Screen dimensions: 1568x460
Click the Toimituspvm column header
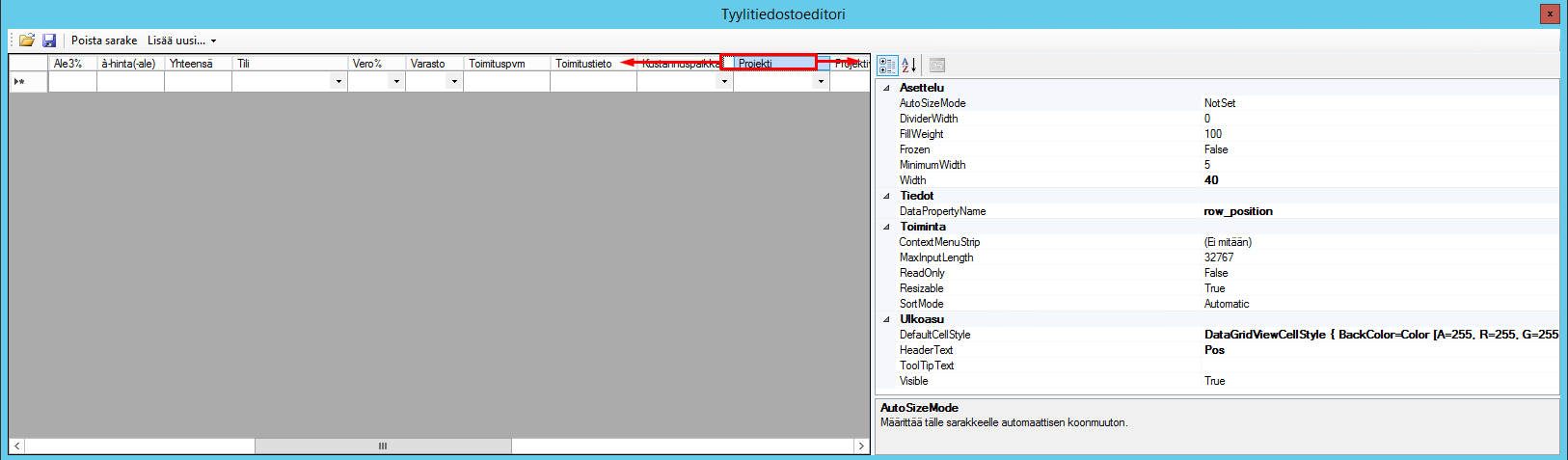pyautogui.click(x=497, y=64)
